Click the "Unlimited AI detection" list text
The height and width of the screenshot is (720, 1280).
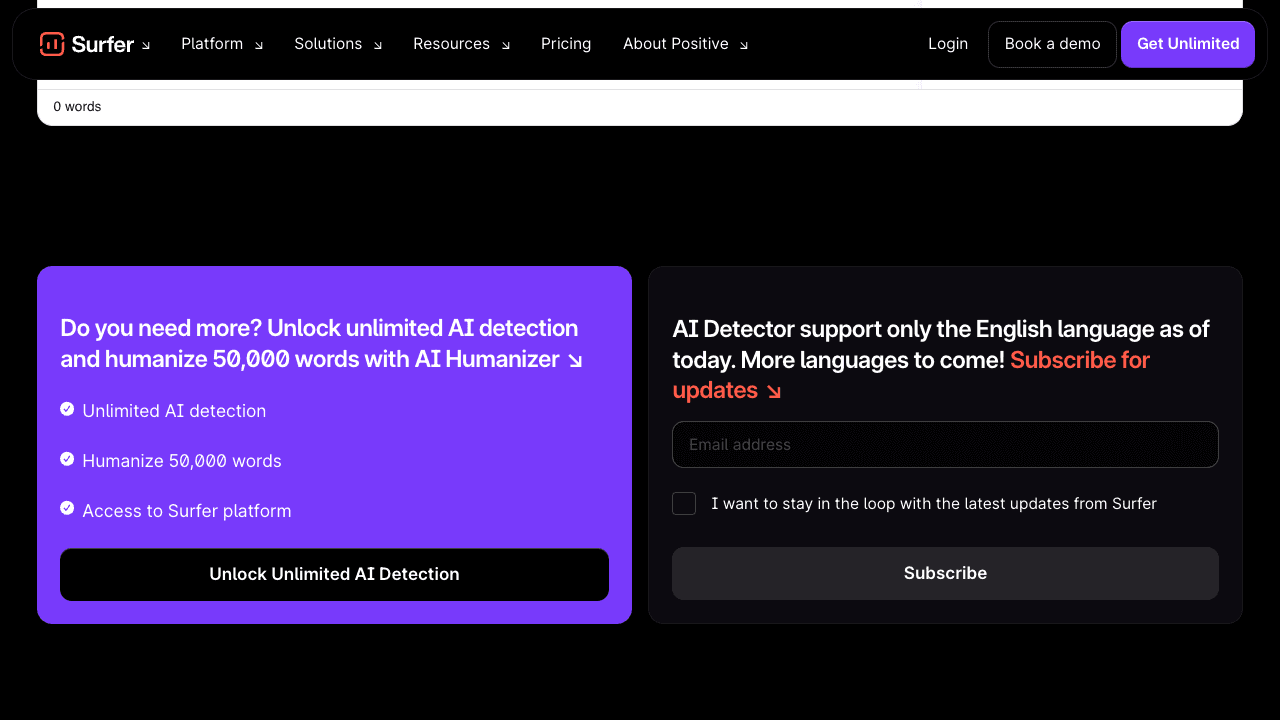(174, 411)
